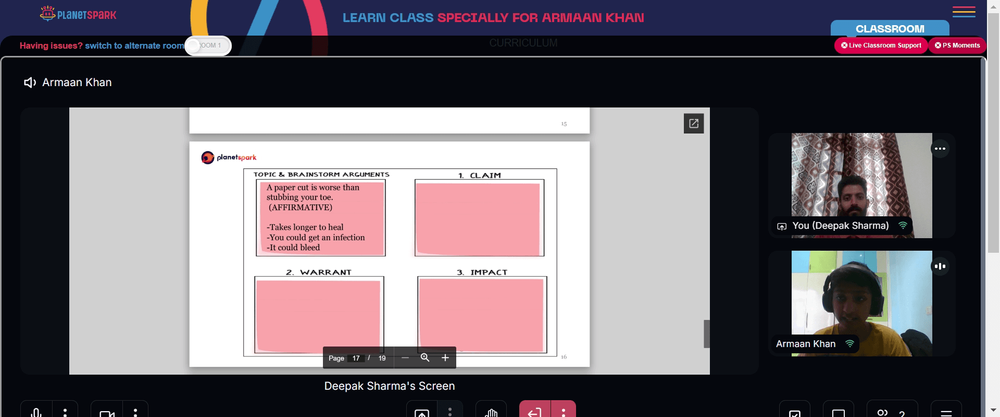Open screen share options menu
The height and width of the screenshot is (417, 1000).
(450, 411)
